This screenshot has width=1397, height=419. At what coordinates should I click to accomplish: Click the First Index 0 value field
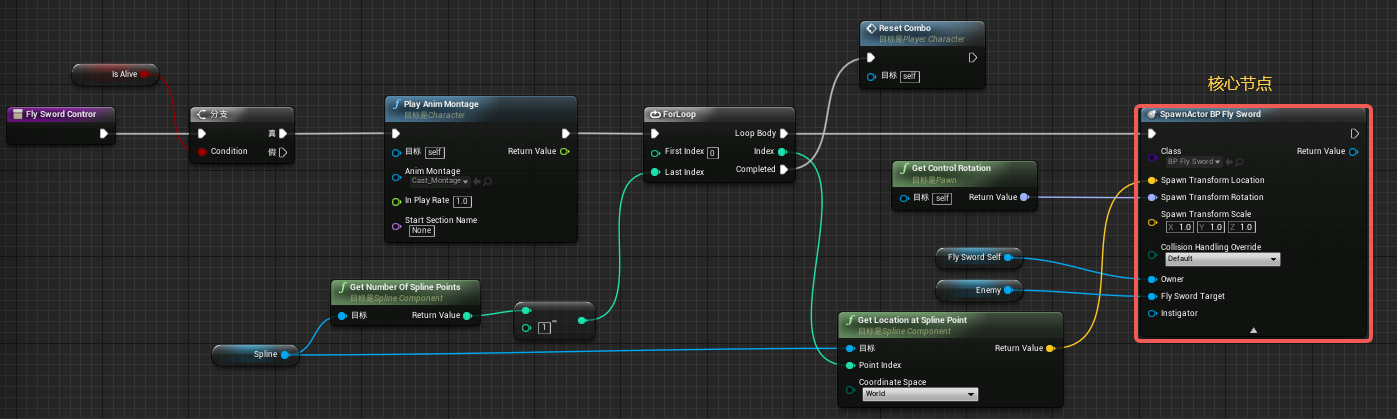[713, 153]
